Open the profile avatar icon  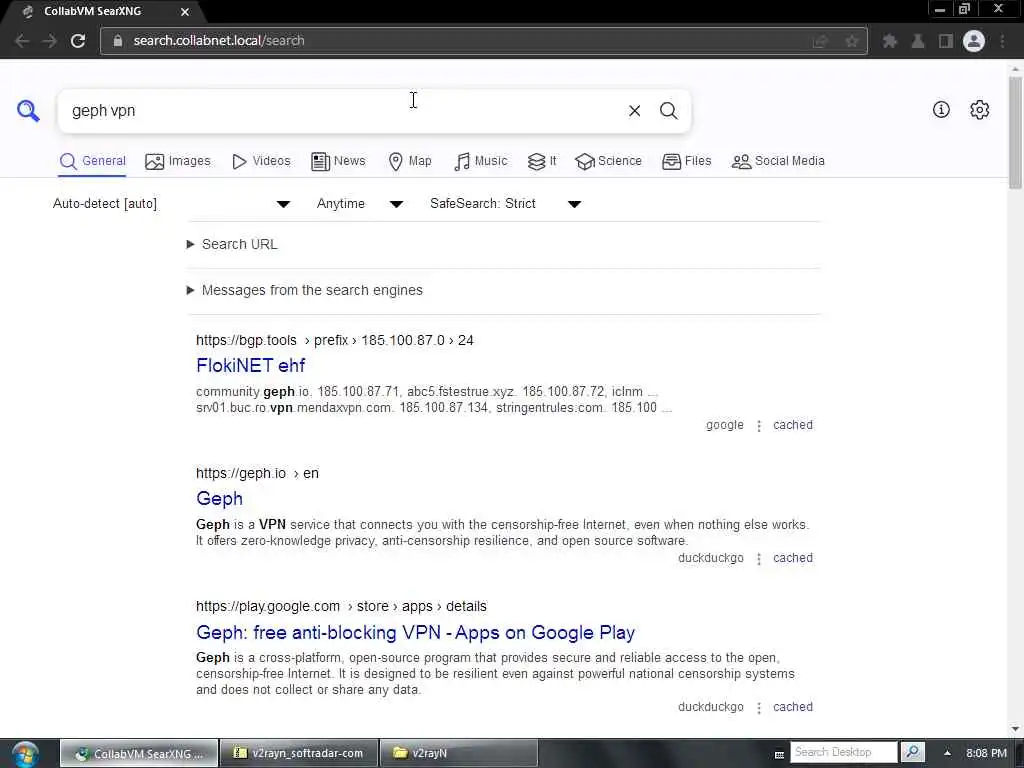(974, 41)
